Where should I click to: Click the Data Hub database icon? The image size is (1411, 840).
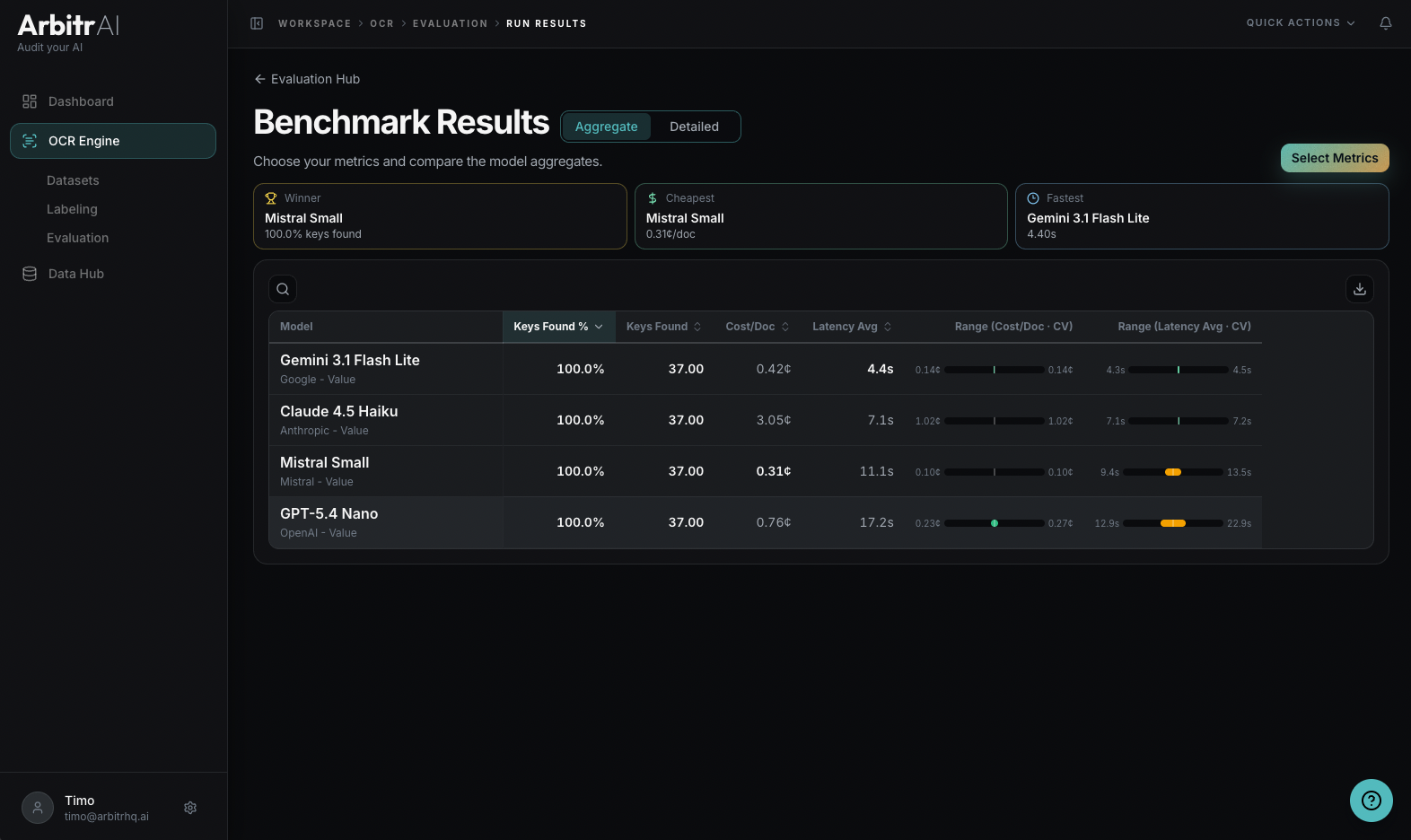point(30,274)
